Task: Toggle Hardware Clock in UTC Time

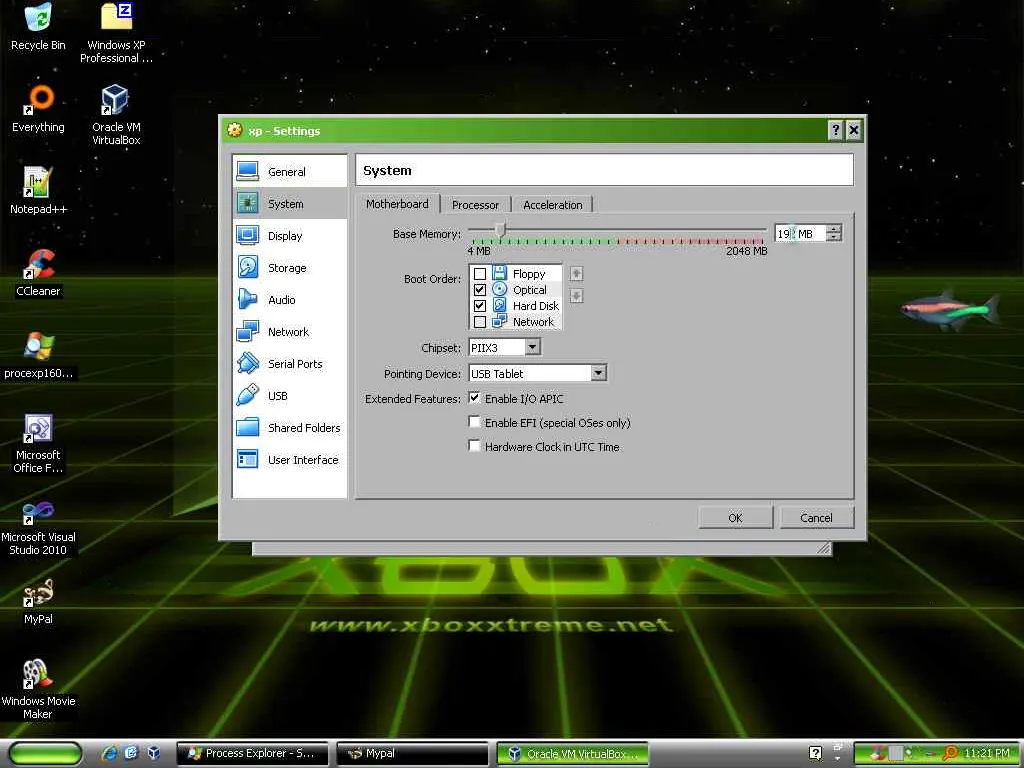Action: coord(475,446)
